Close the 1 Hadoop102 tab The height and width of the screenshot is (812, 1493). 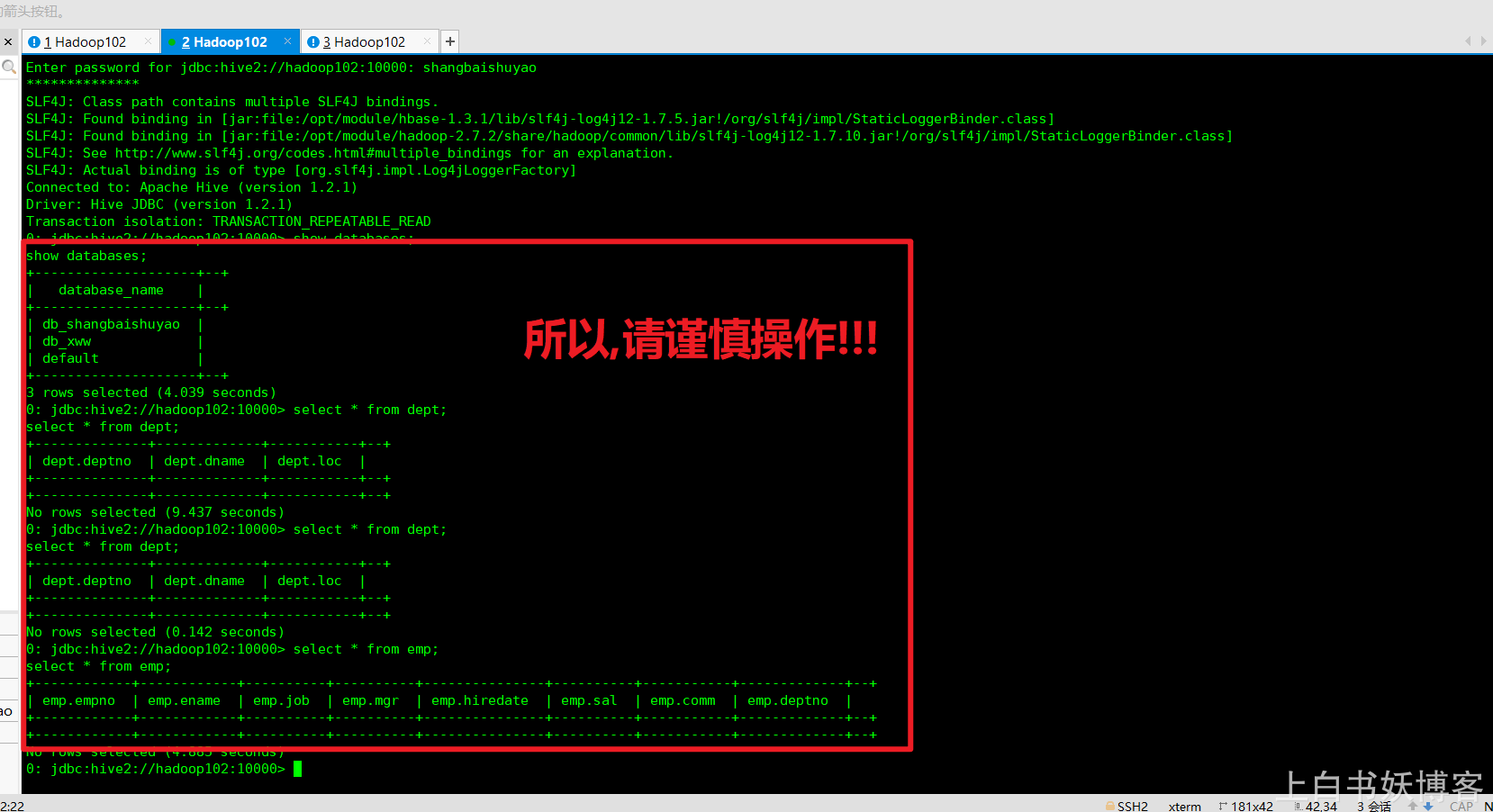[x=149, y=41]
